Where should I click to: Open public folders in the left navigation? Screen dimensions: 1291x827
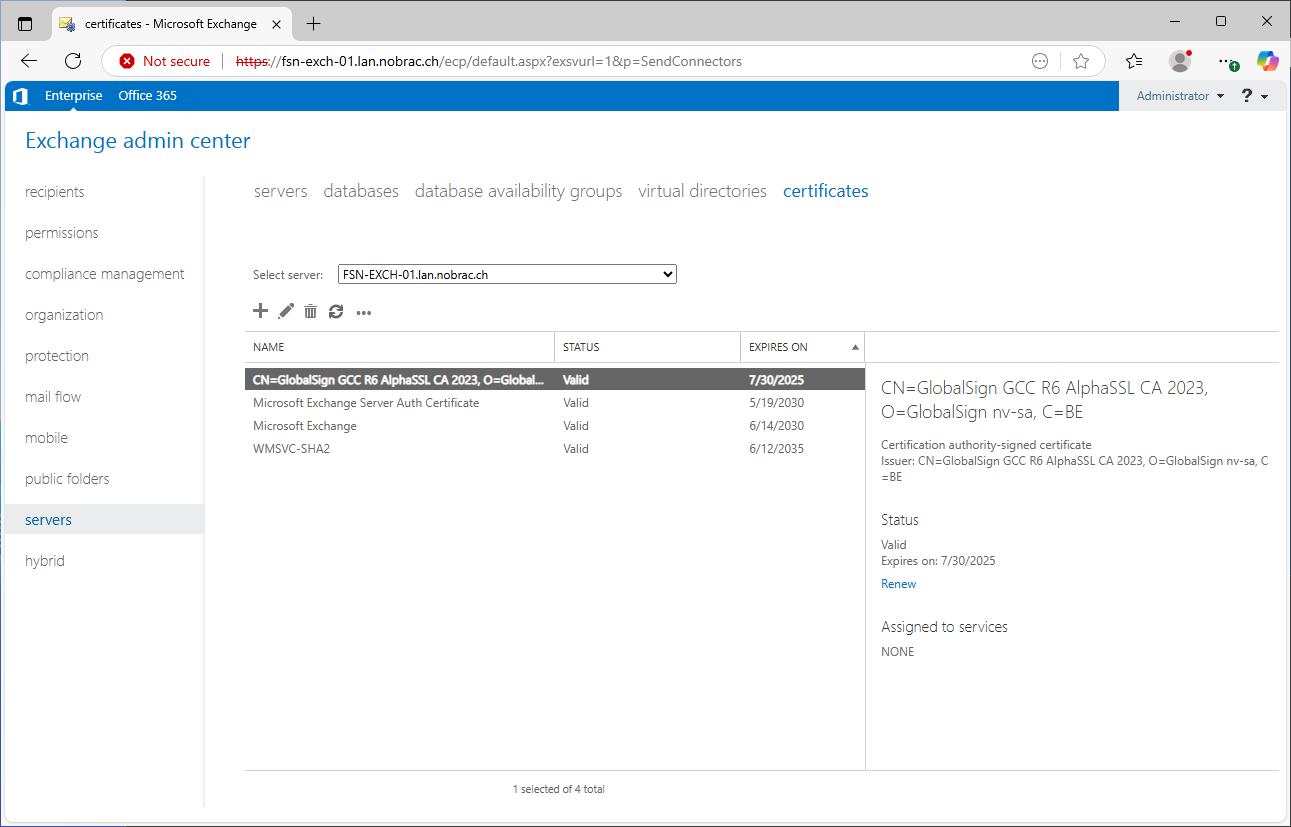[x=67, y=479]
